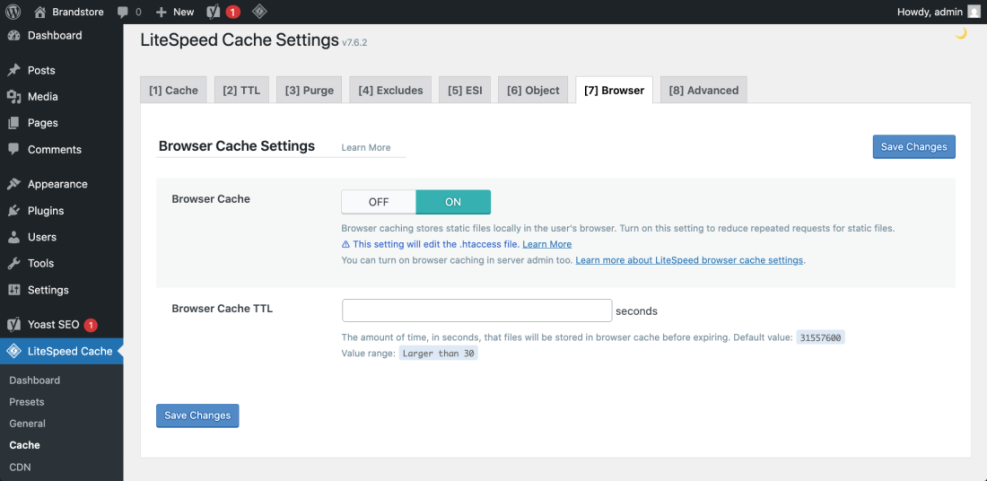Click the Yoast SEO sidebar icon
The height and width of the screenshot is (481, 987).
pos(14,325)
